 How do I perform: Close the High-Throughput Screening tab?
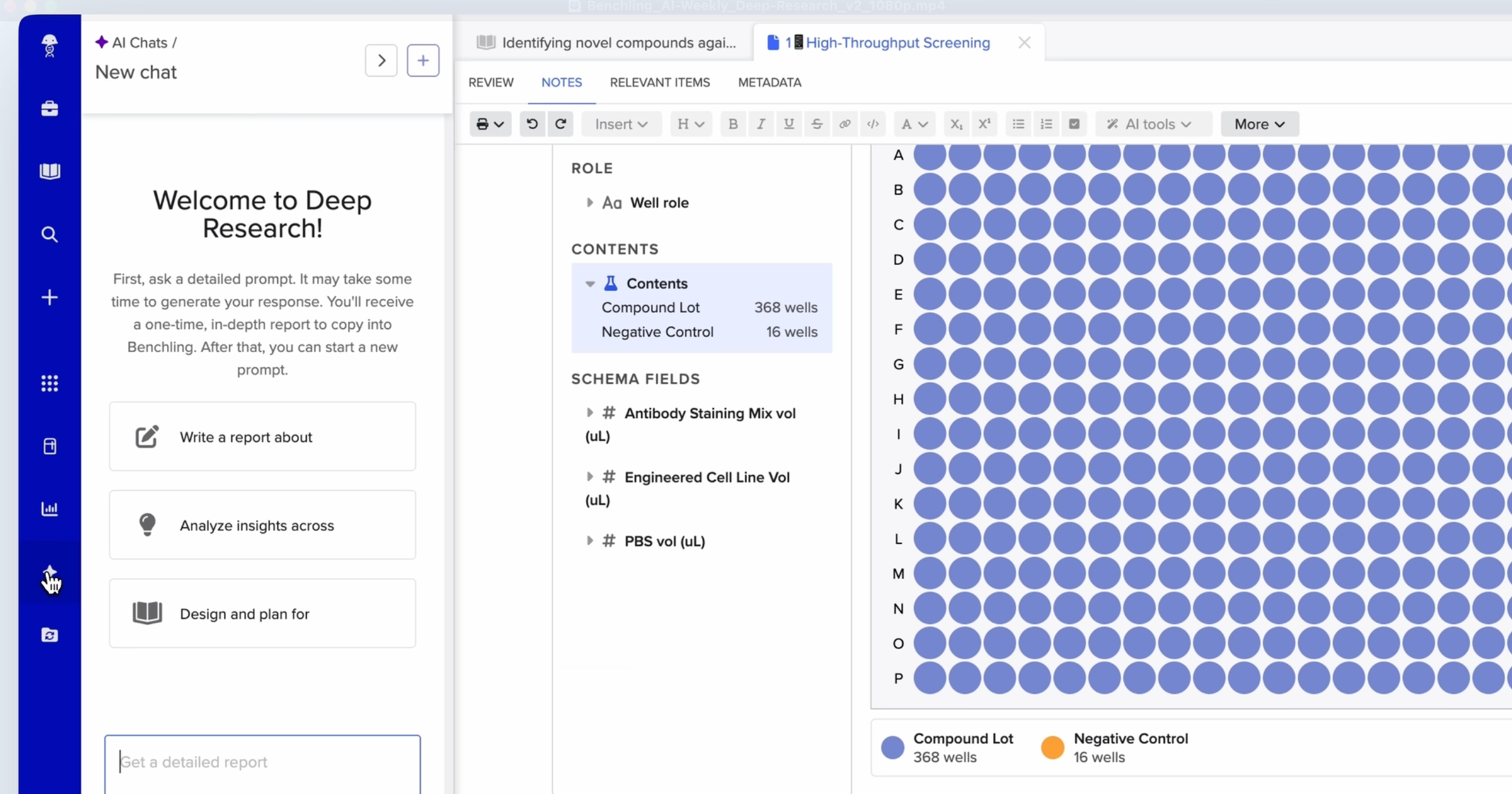(x=1024, y=43)
